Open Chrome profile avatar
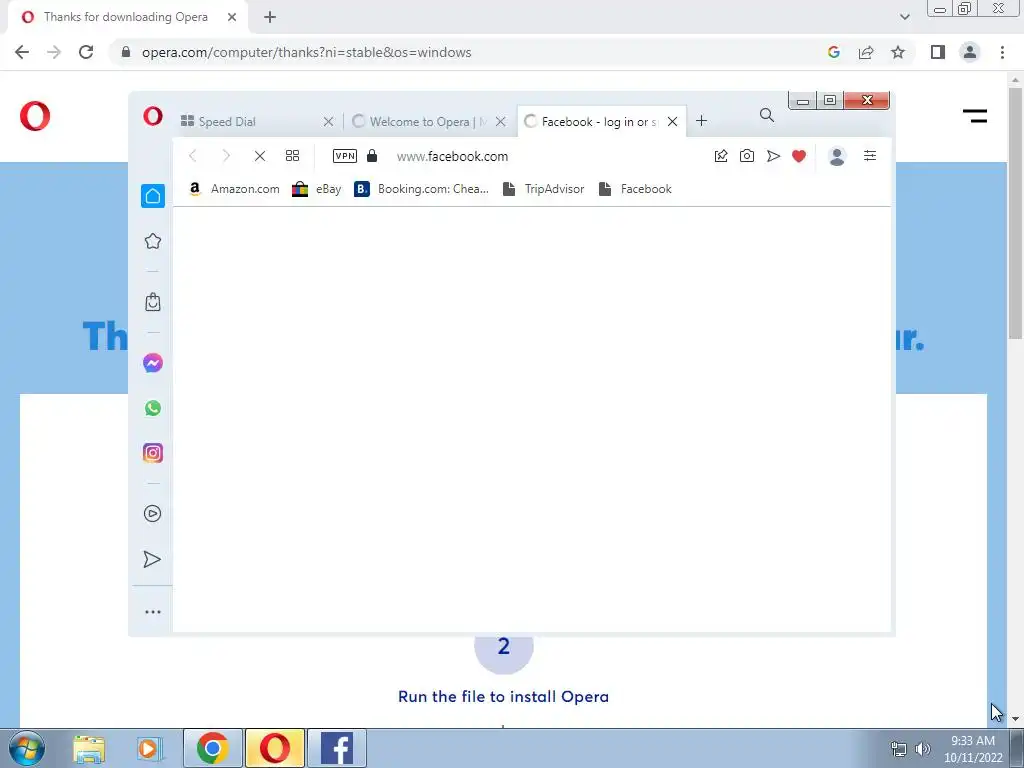This screenshot has width=1024, height=768. [x=970, y=52]
